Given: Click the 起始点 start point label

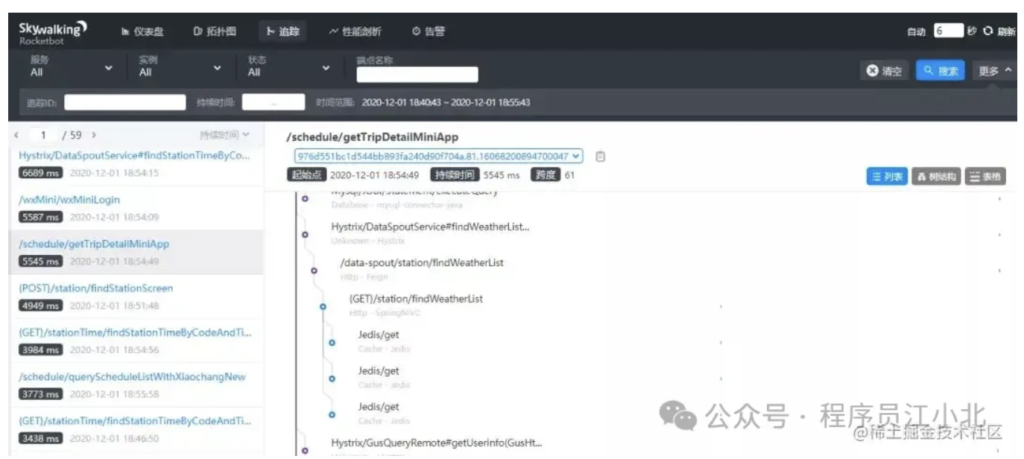Looking at the screenshot, I should (306, 175).
